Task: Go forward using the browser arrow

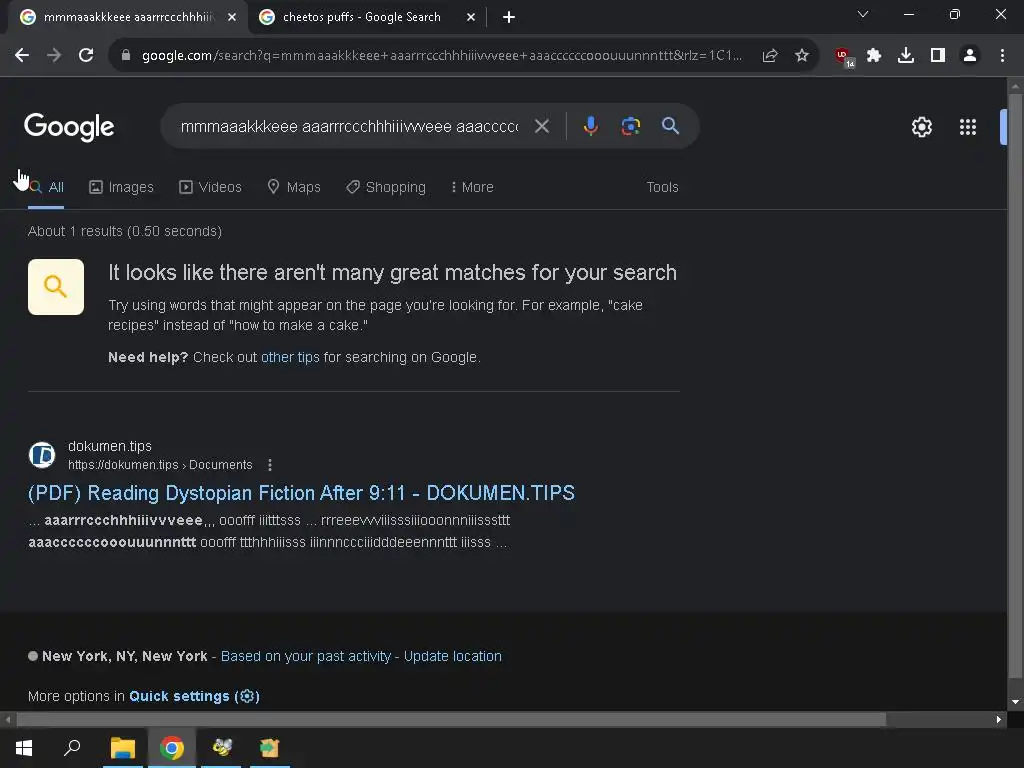Action: click(x=54, y=56)
